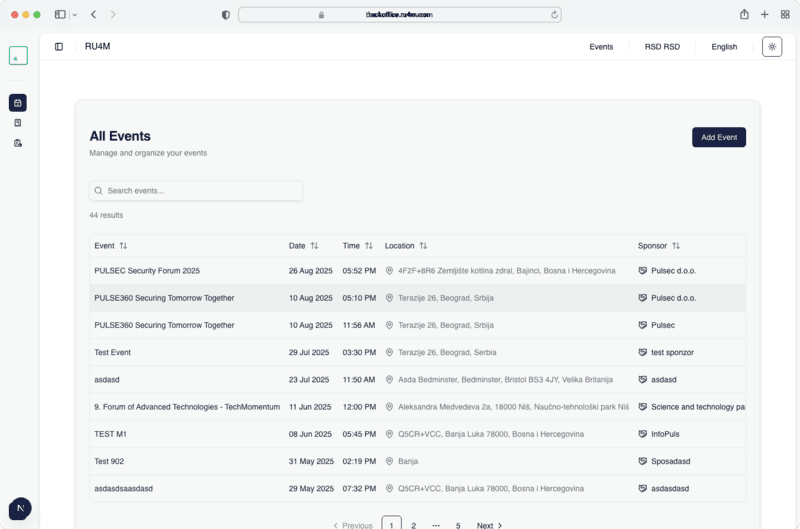Click the Search events input field
800x529 pixels.
tap(196, 190)
